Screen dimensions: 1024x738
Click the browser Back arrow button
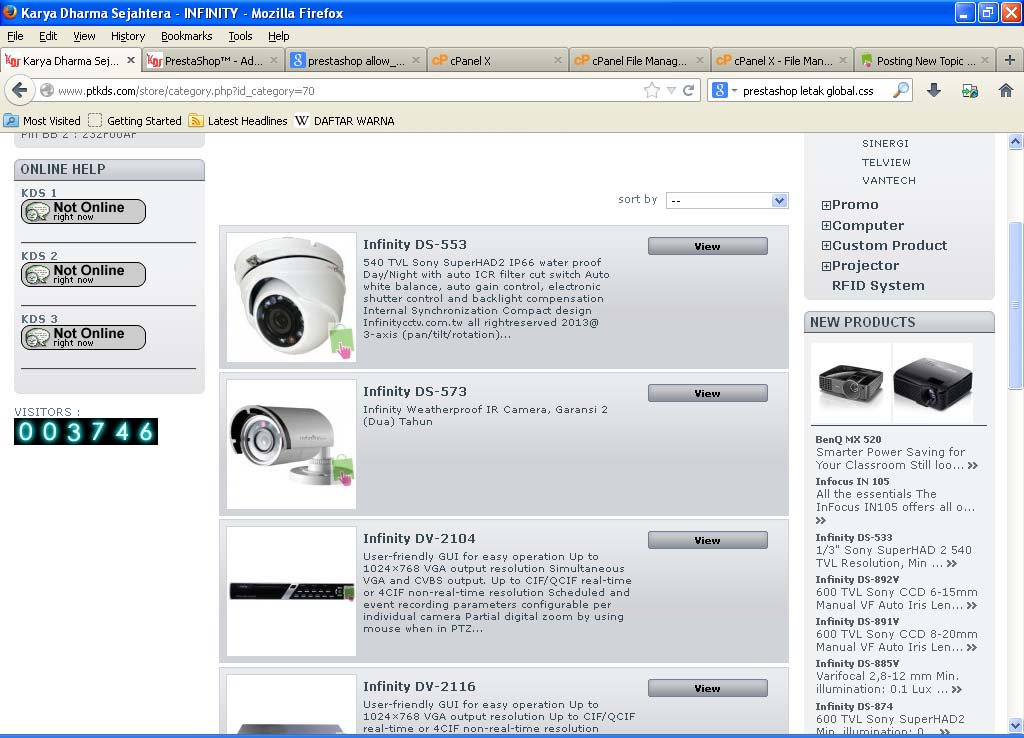click(20, 90)
